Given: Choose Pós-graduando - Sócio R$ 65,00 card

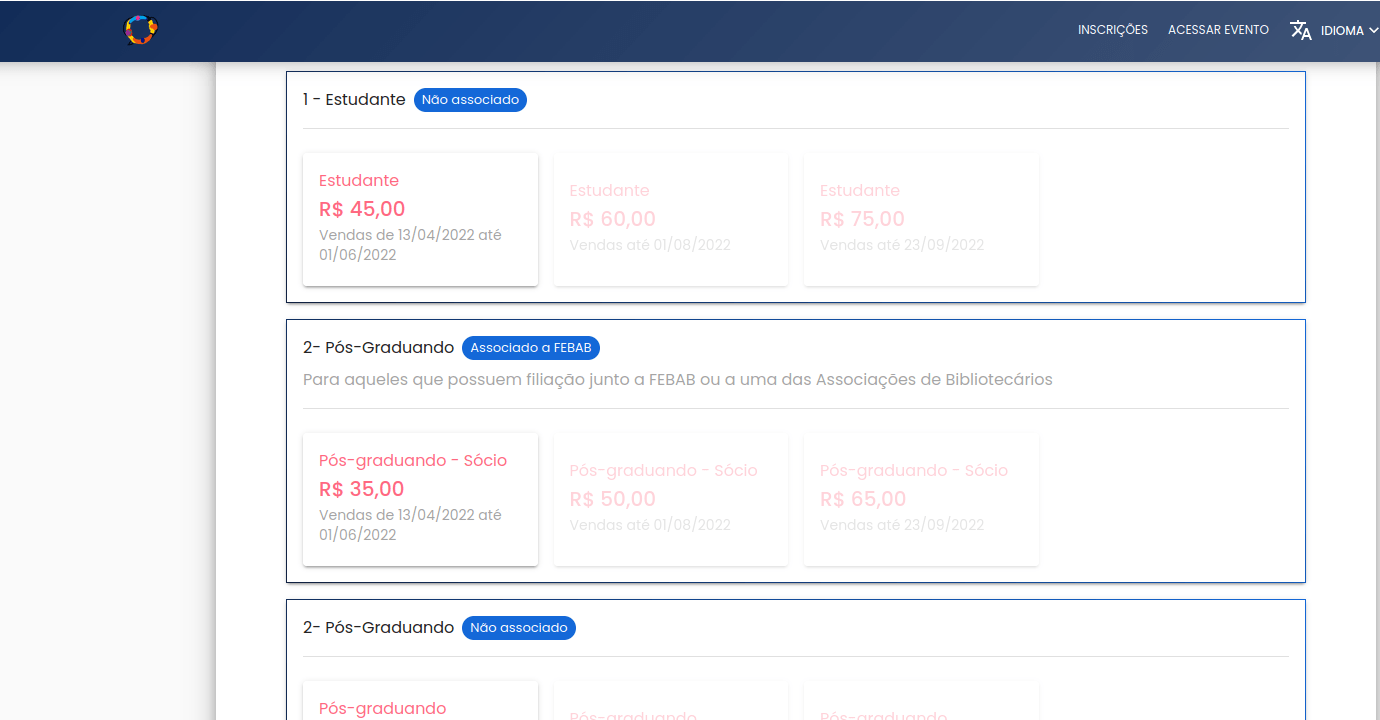Looking at the screenshot, I should pyautogui.click(x=920, y=499).
